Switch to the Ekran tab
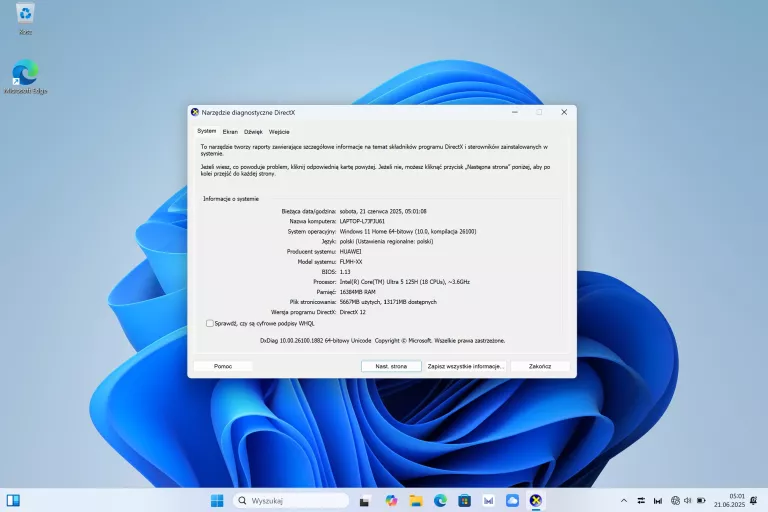The image size is (768, 512). coord(230,132)
